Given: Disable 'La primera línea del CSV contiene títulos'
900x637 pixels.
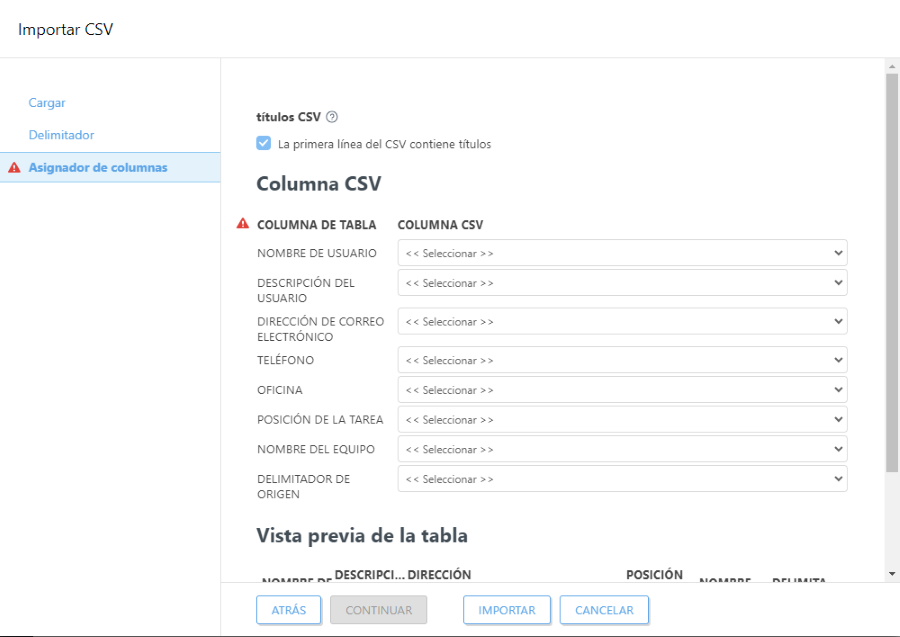Looking at the screenshot, I should (263, 143).
